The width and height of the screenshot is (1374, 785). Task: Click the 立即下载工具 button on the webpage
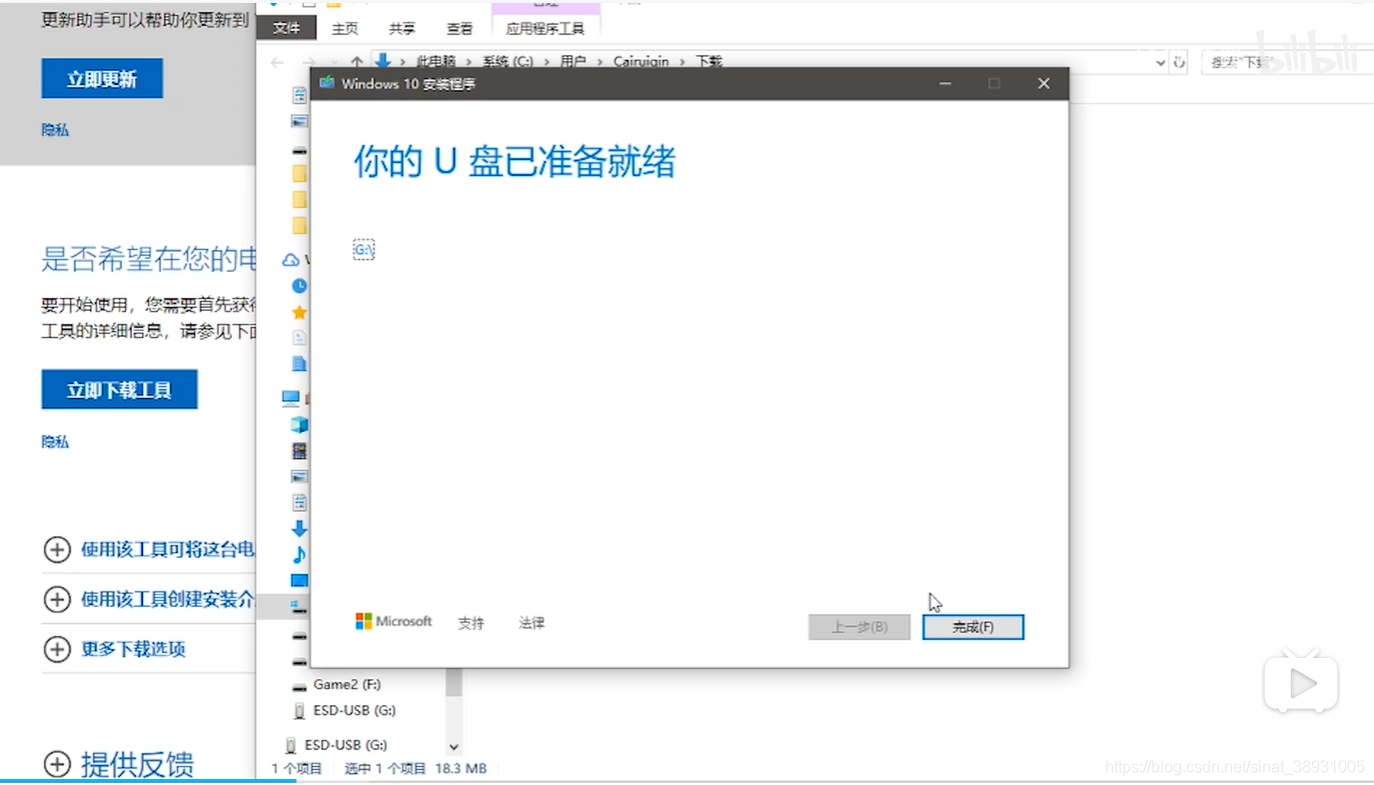coord(119,389)
